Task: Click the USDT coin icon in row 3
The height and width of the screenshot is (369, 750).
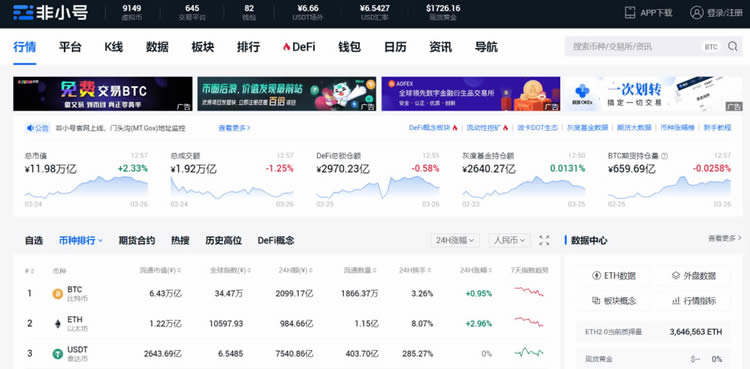Action: [57, 354]
